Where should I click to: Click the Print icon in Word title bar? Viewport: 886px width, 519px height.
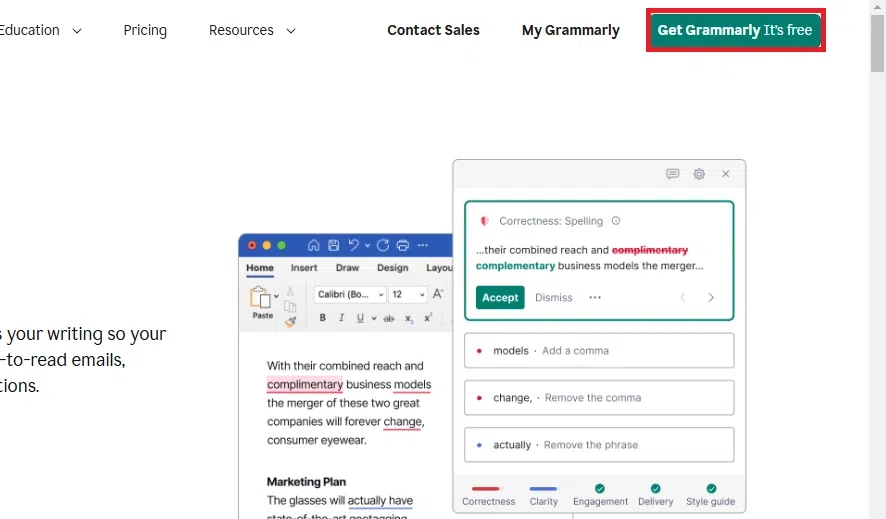pyautogui.click(x=403, y=245)
